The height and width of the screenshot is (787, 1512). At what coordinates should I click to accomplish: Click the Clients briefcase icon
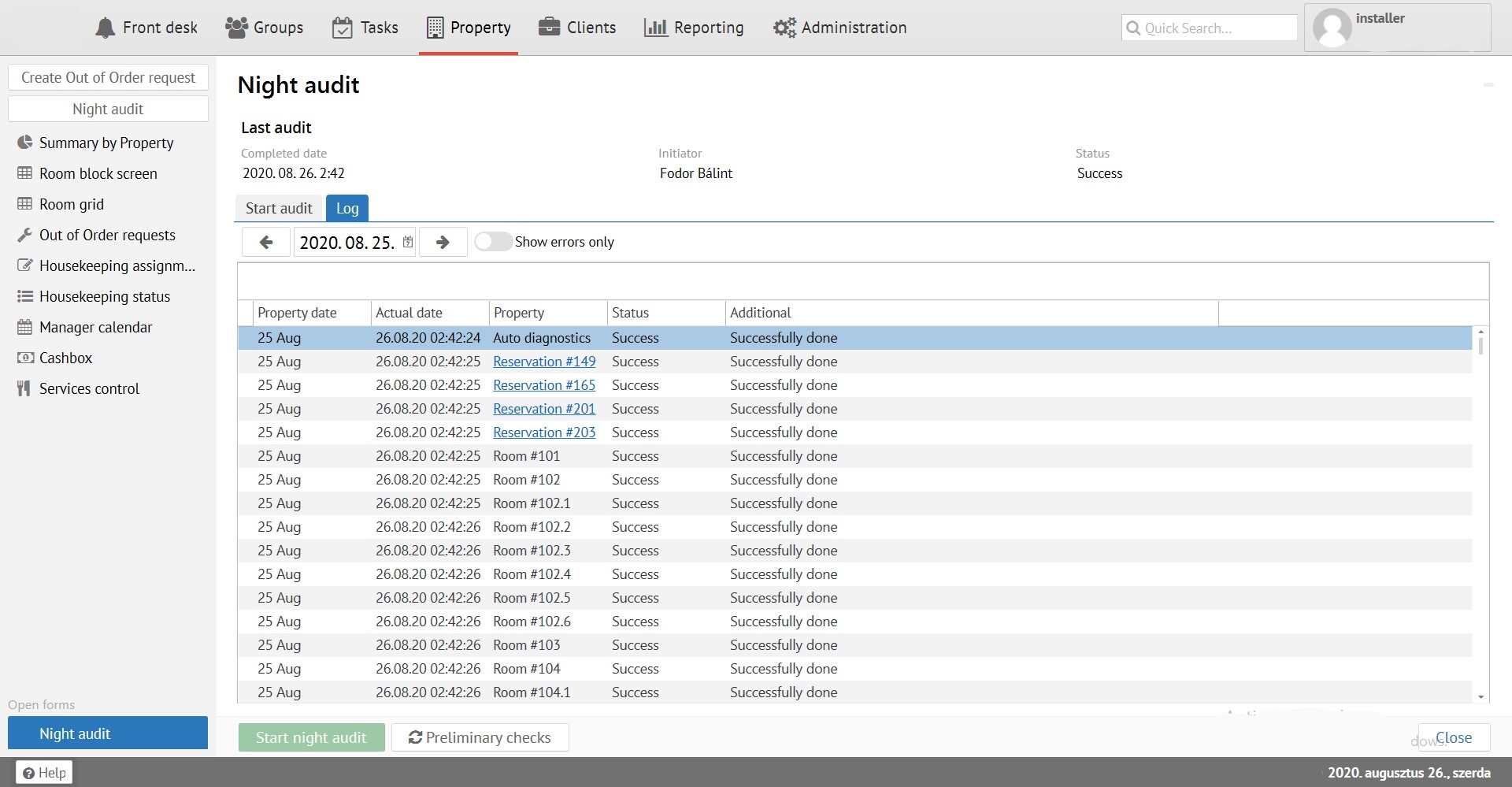point(549,28)
